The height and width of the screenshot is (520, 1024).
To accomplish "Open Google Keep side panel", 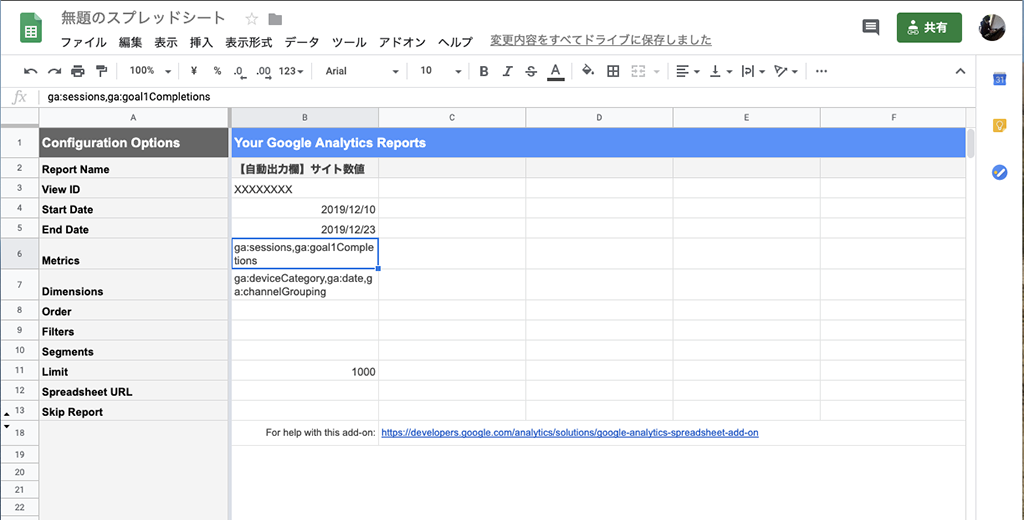I will [999, 125].
